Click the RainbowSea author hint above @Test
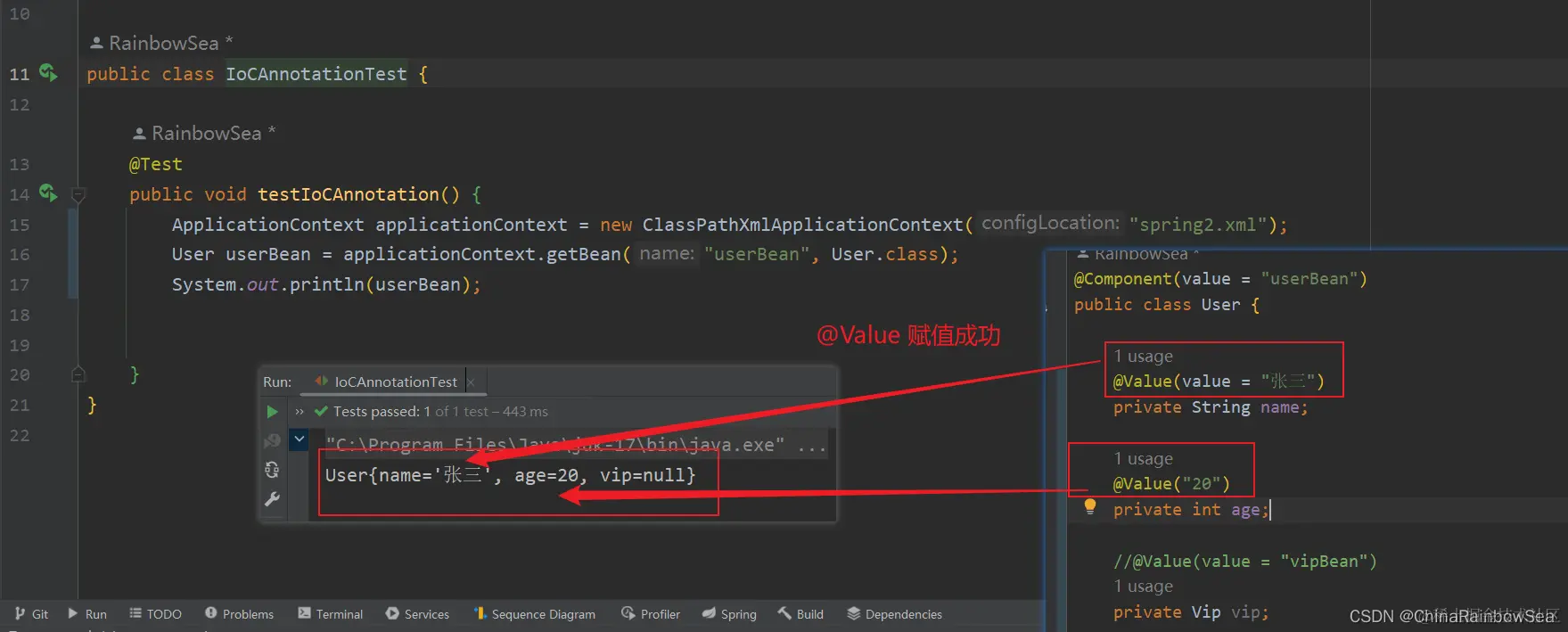Screen dimensions: 1568x632 point(204,133)
